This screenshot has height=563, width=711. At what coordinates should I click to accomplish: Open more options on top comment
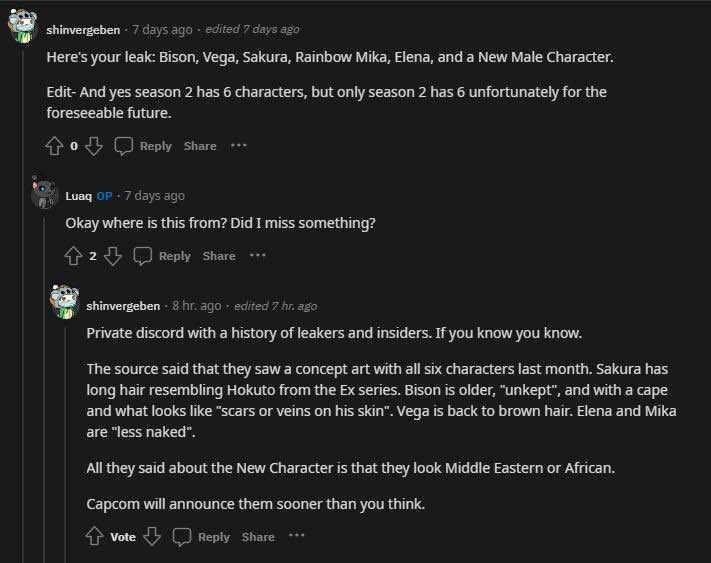238,146
